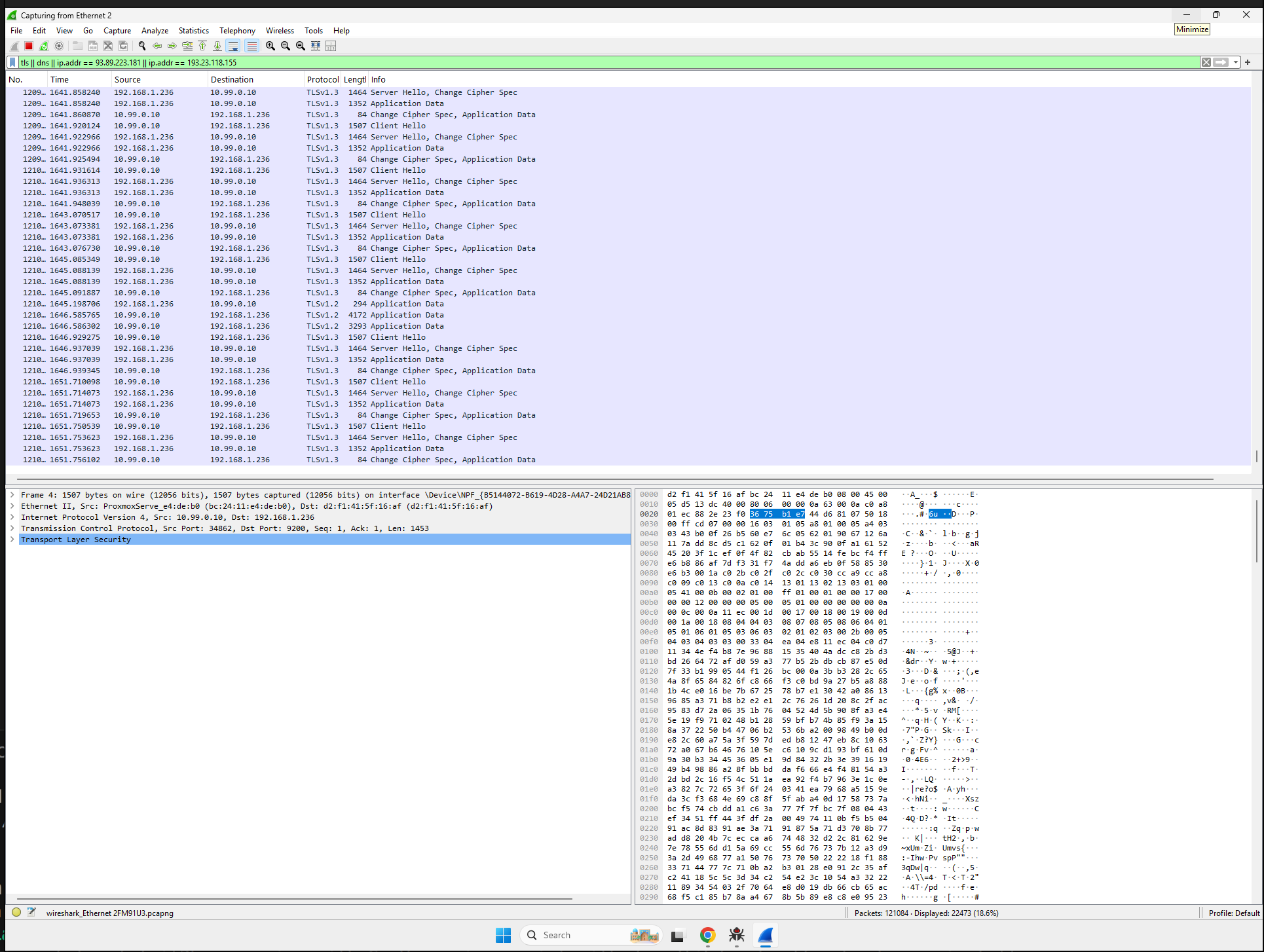Expand Internet Protocol Version 4 node
Screen dimensions: 1264x952
coord(12,517)
